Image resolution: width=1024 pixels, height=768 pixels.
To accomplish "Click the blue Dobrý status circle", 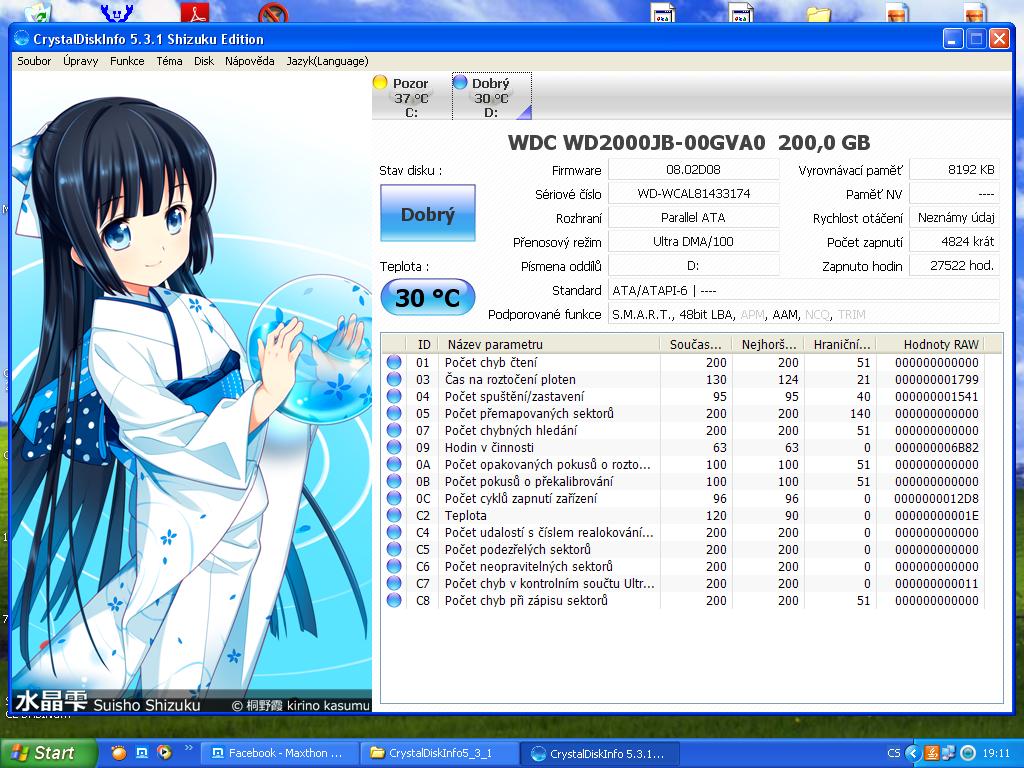I will click(460, 82).
